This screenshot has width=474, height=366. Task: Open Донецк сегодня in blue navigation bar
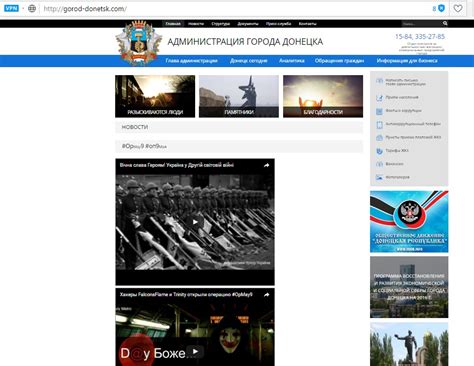(249, 61)
